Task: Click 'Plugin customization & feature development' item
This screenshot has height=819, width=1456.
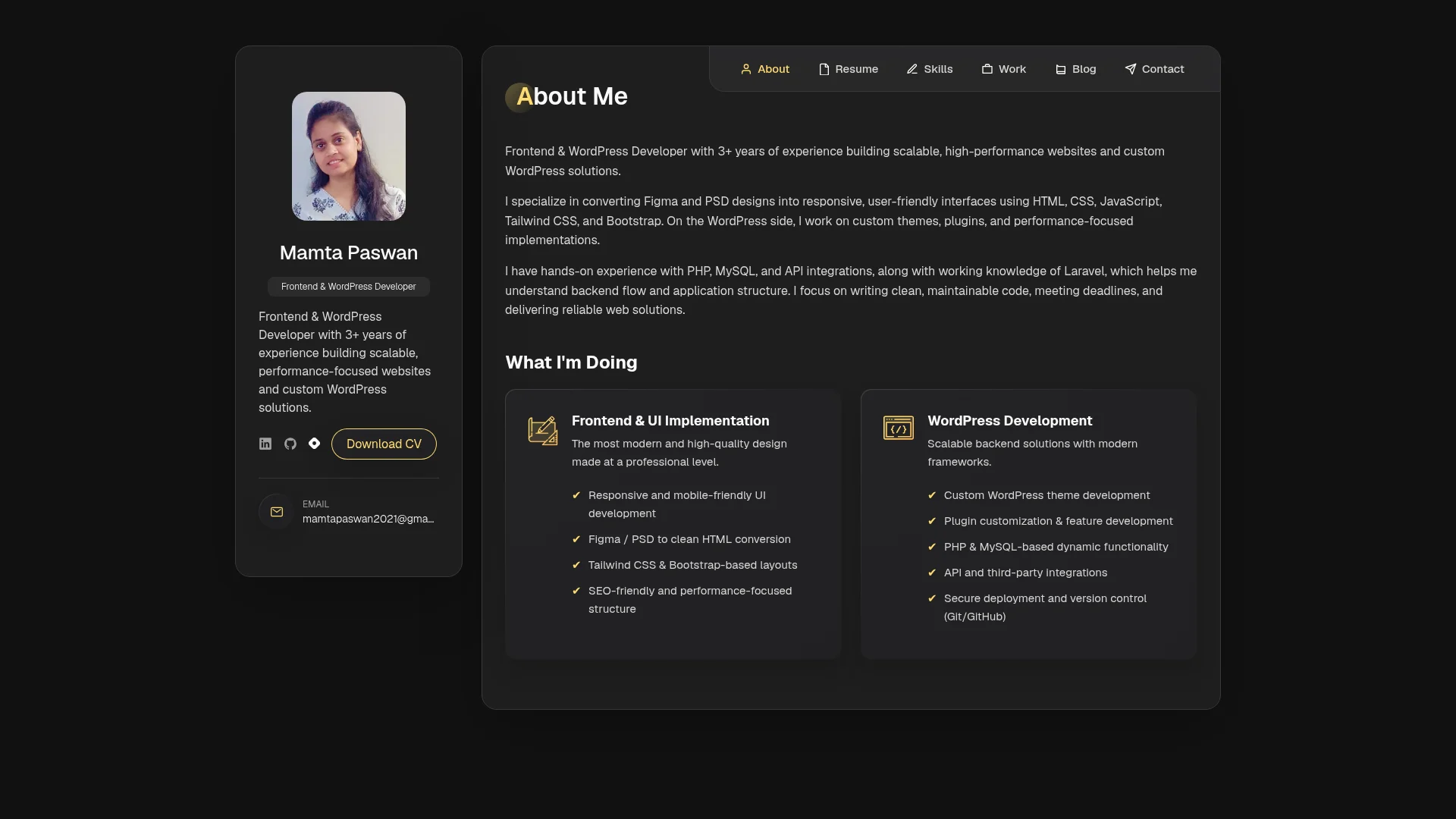Action: point(1058,521)
